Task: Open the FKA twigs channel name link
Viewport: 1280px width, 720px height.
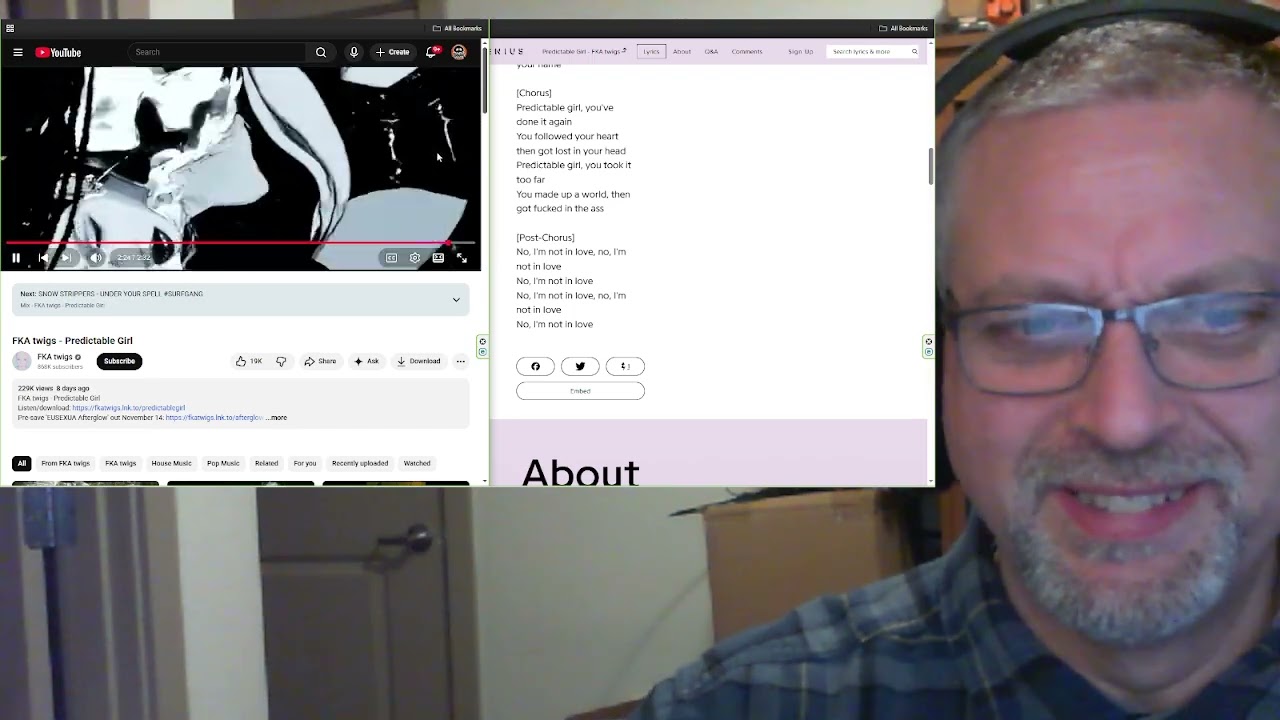Action: [x=55, y=357]
